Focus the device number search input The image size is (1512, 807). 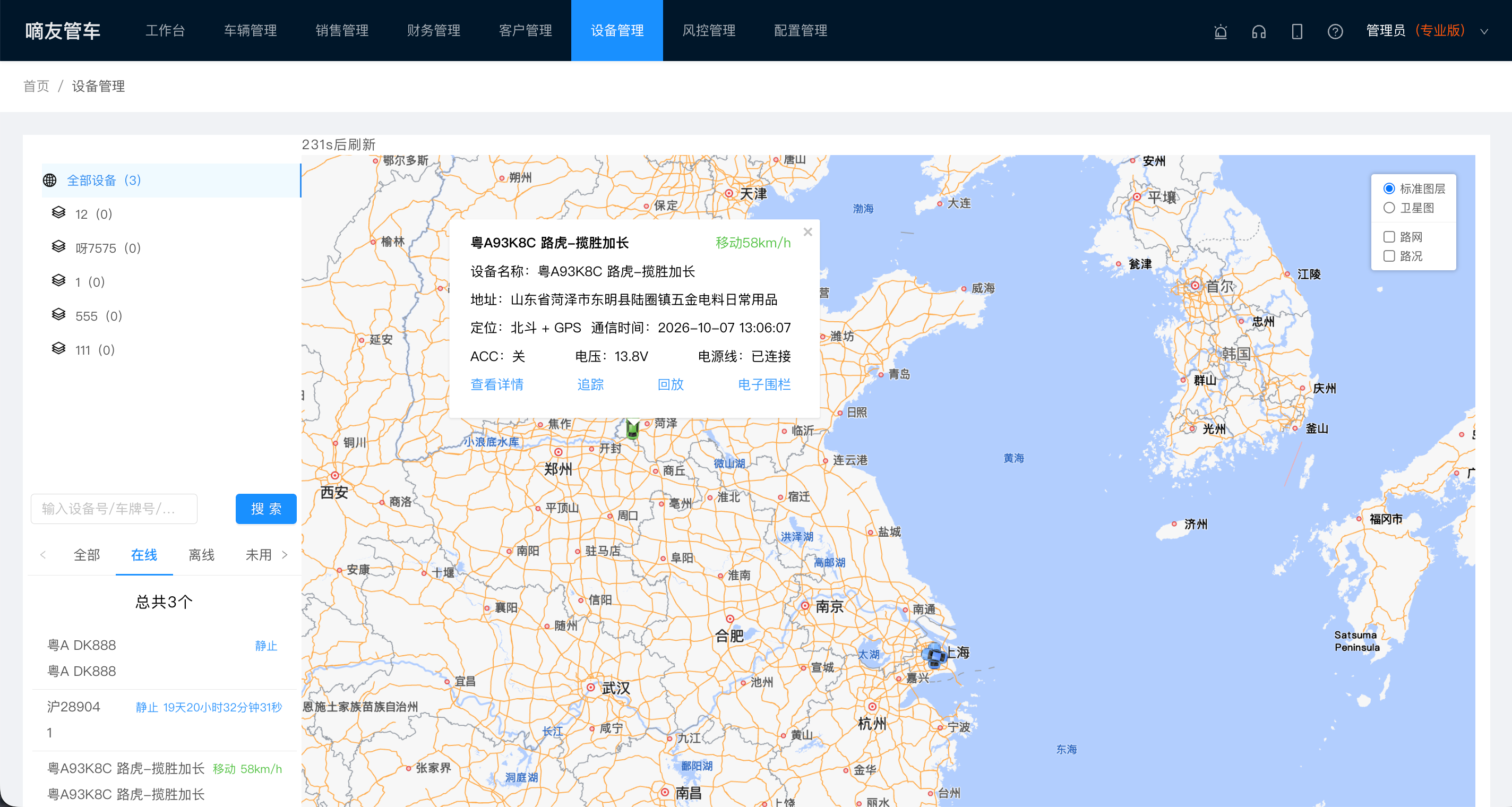click(x=114, y=508)
